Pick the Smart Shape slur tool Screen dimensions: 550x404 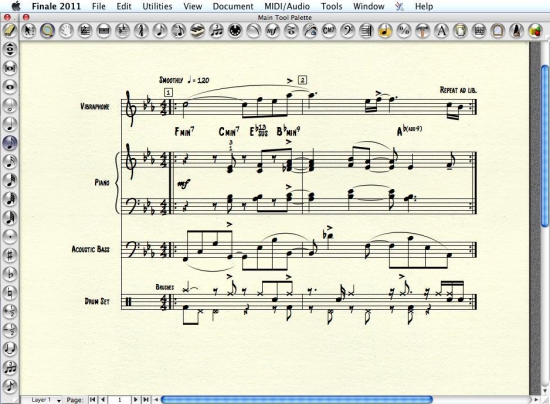click(254, 31)
